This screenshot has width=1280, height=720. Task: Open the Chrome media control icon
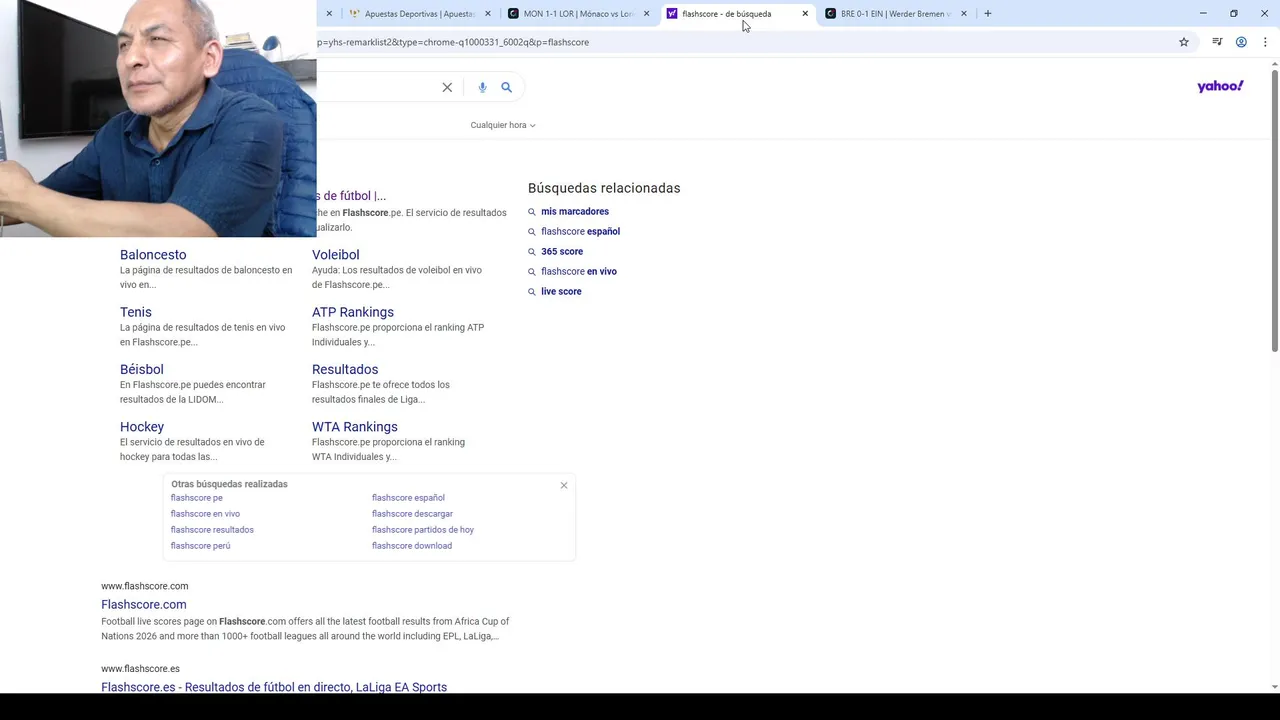point(1217,42)
